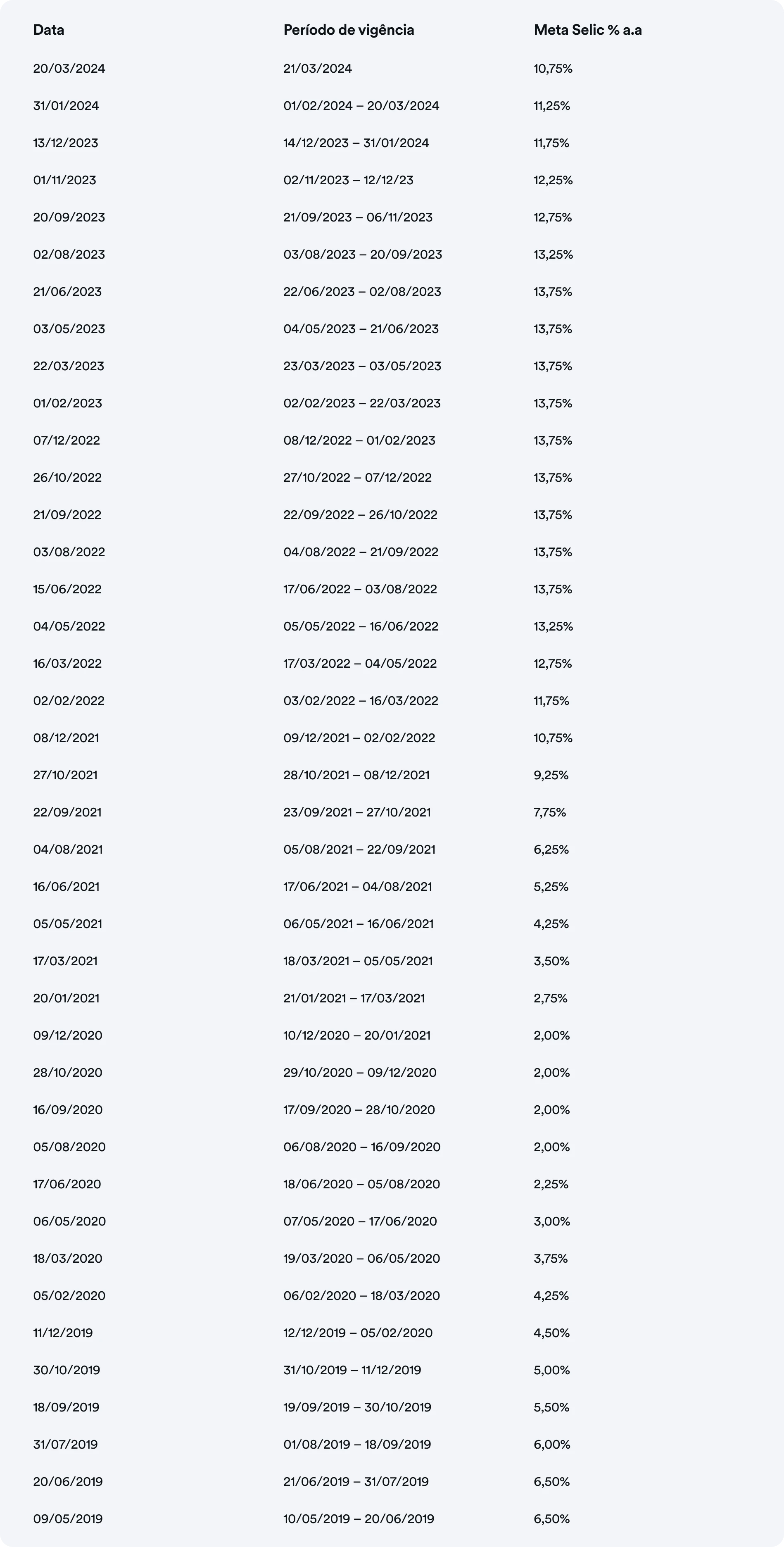
Task: Click the Meta Selic % a.a header
Action: 588,30
